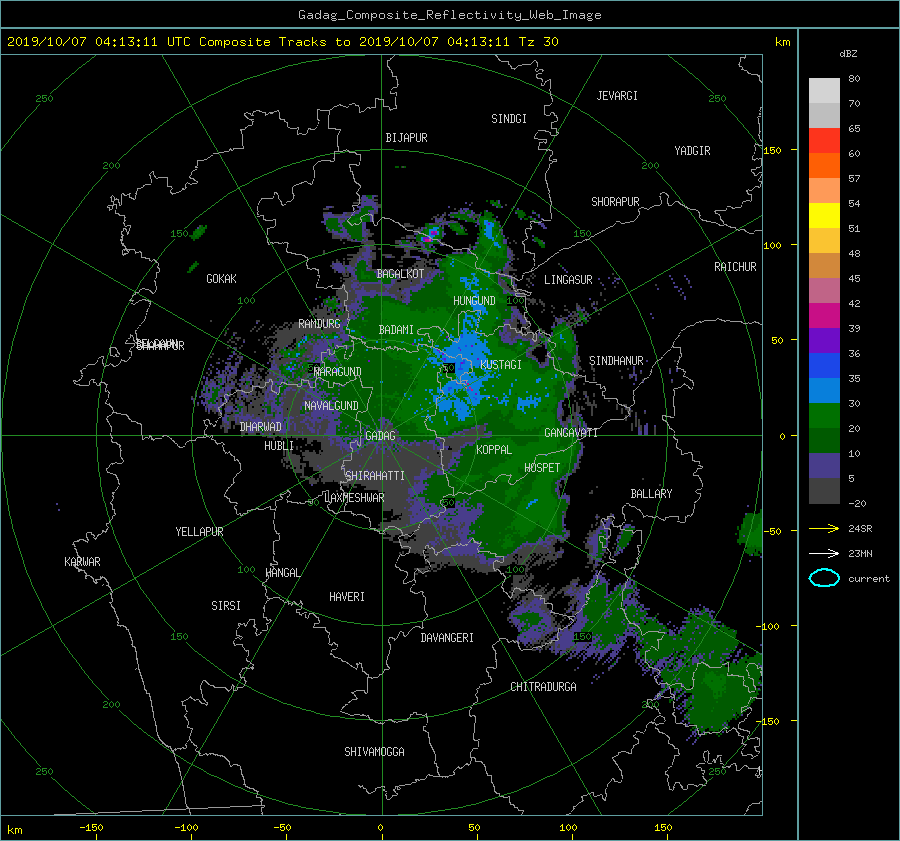Click the RAICHUR city label
Screen dimensions: 900x841
tap(735, 267)
